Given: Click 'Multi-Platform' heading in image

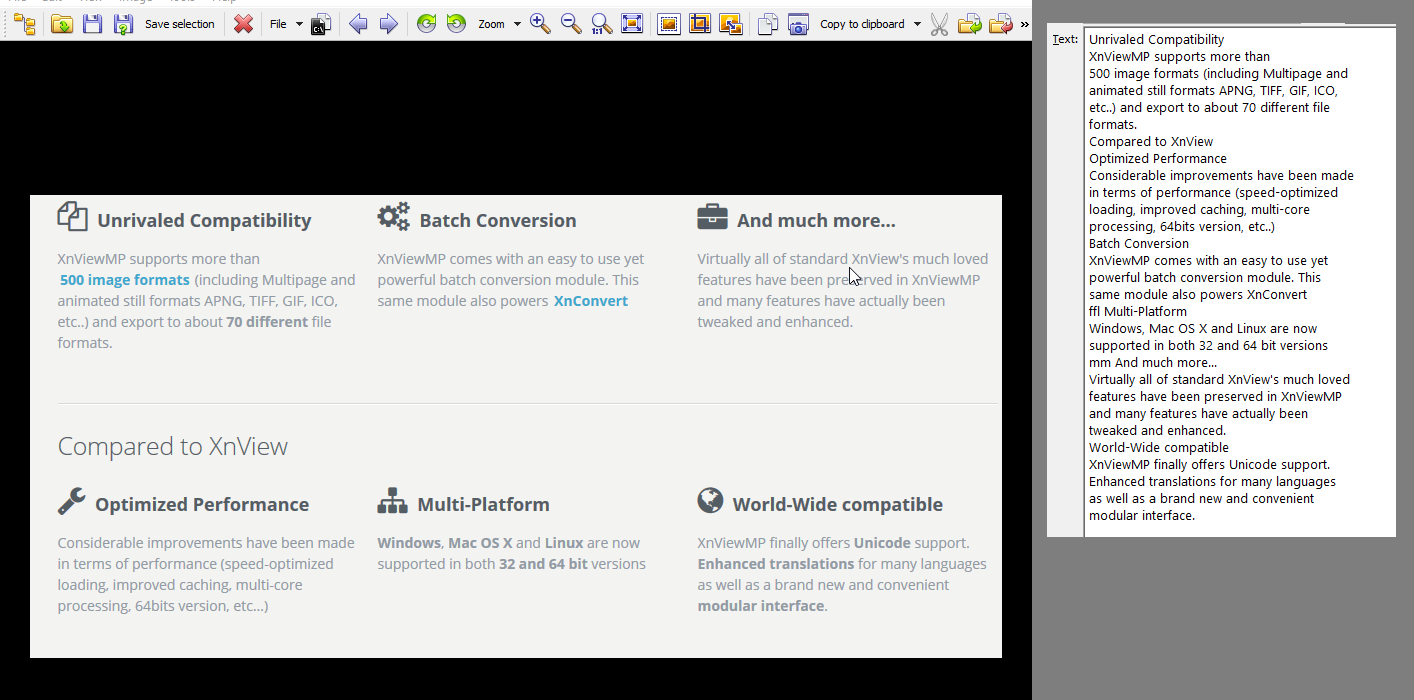Looking at the screenshot, I should pyautogui.click(x=484, y=505).
